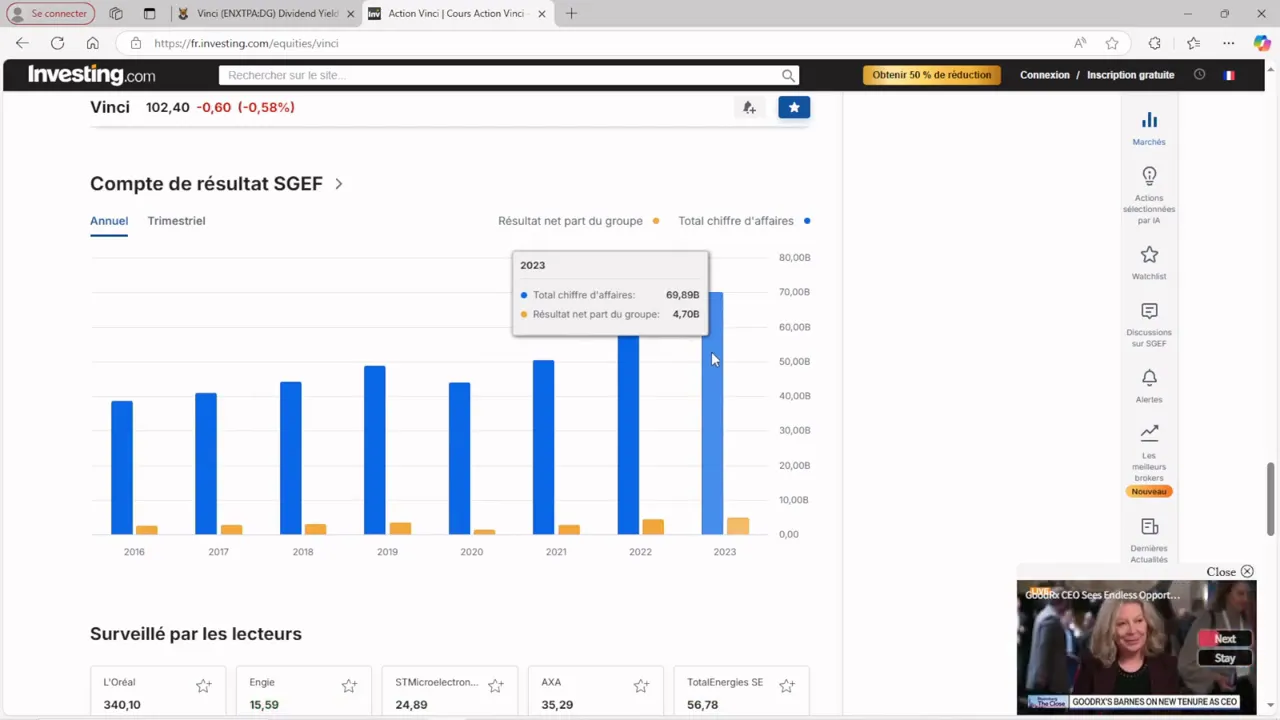Click Inscription gratuite link
Screen dimensions: 1280x720
pos(1130,75)
